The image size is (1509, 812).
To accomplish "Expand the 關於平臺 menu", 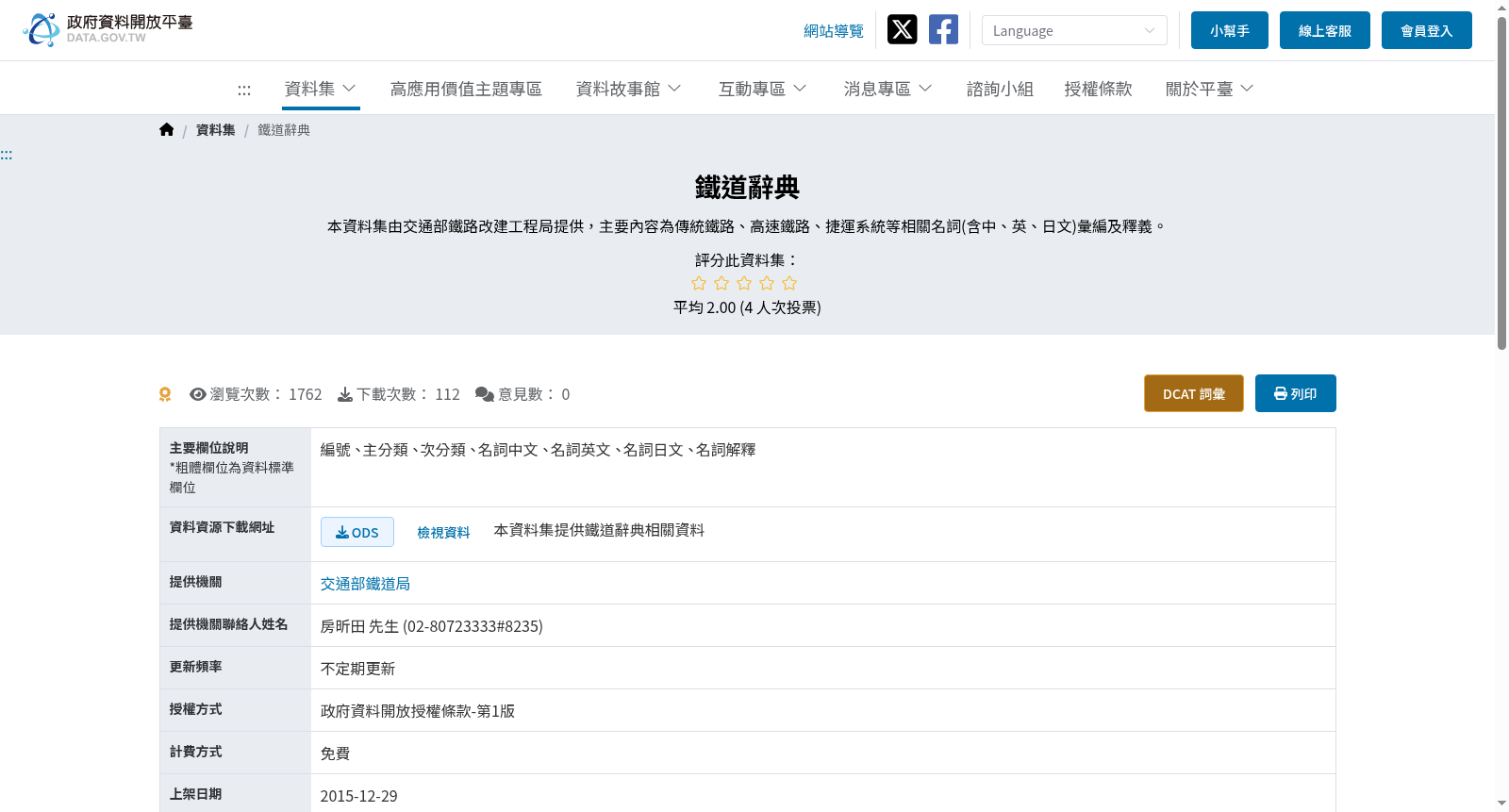I will [1209, 89].
